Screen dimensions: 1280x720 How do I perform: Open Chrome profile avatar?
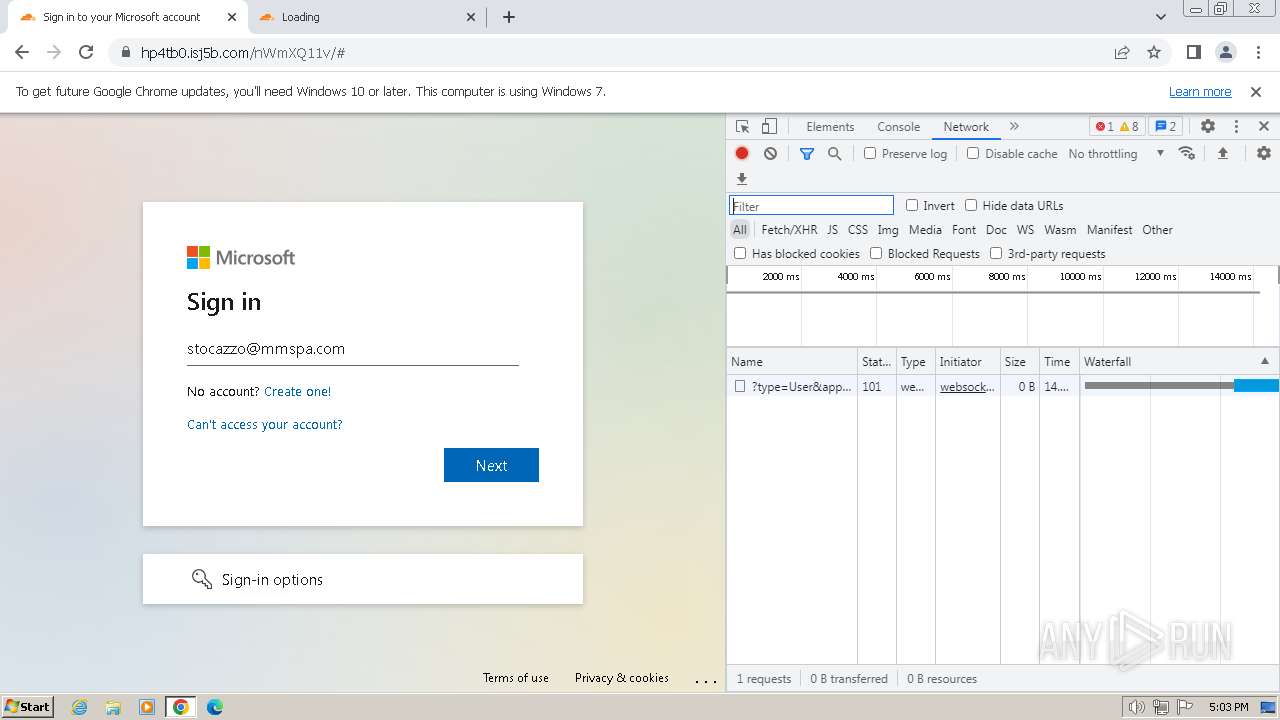click(1226, 53)
